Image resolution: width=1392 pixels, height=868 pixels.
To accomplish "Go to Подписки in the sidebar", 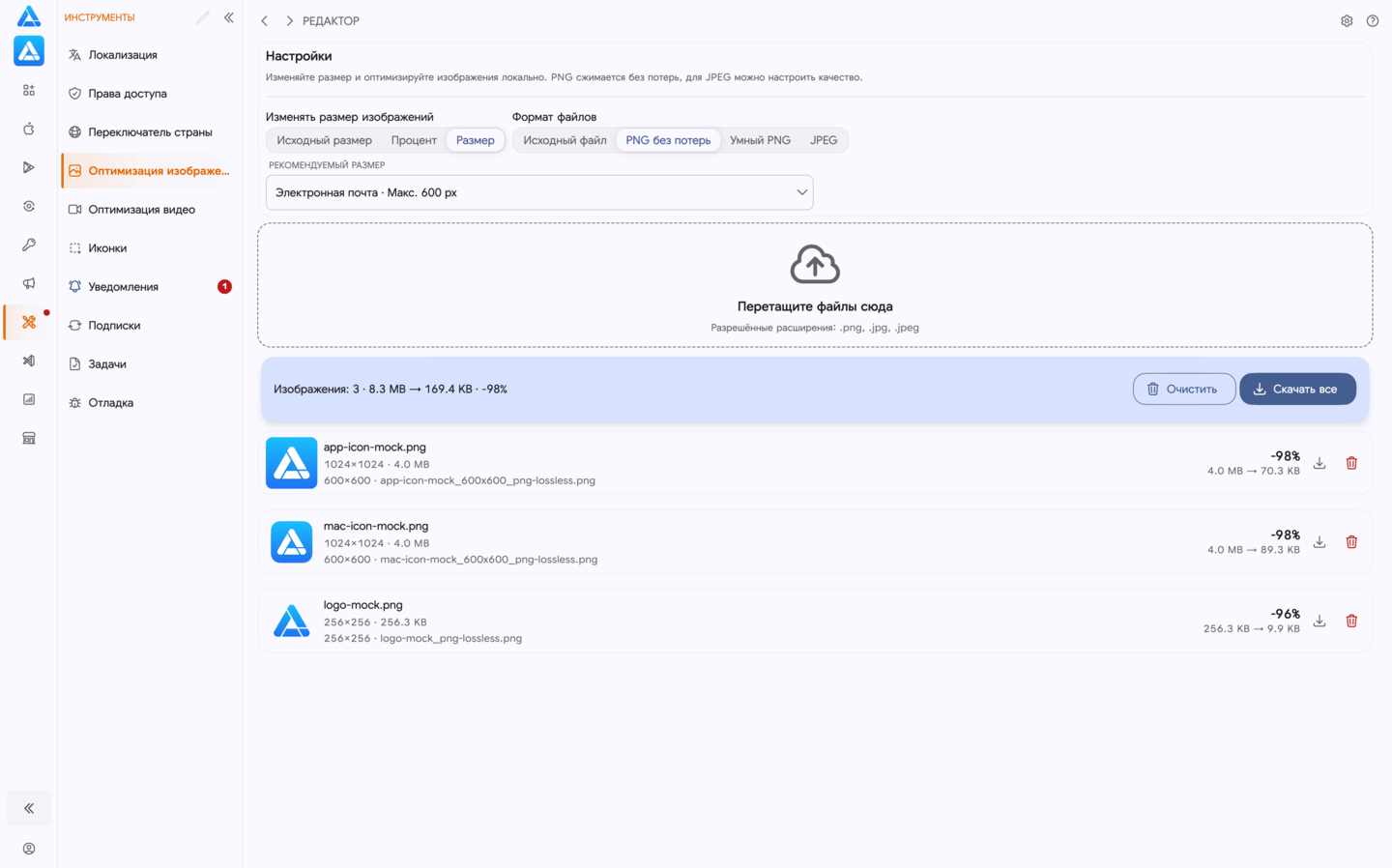I will [x=149, y=326].
